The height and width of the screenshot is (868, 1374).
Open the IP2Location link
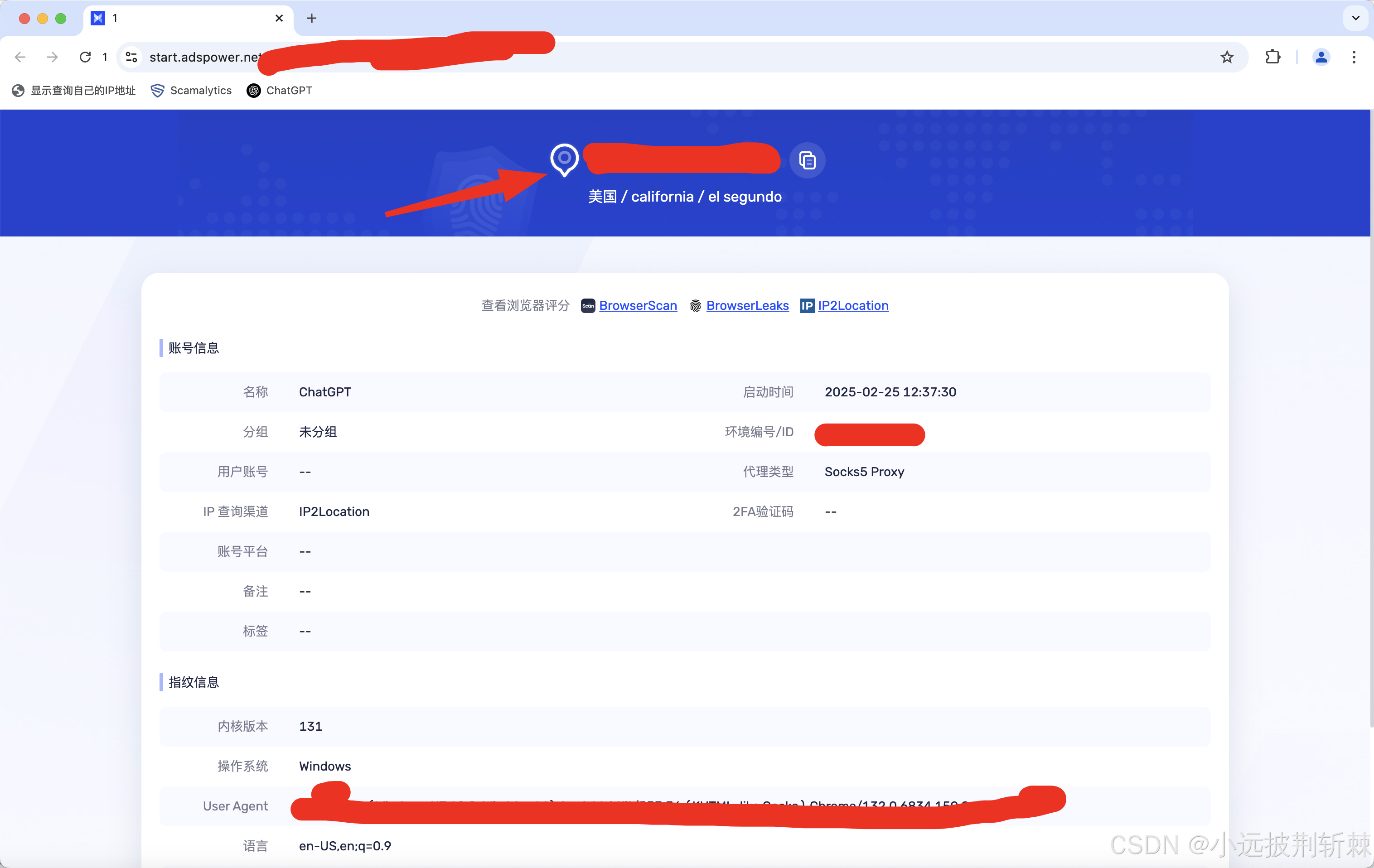click(x=853, y=306)
